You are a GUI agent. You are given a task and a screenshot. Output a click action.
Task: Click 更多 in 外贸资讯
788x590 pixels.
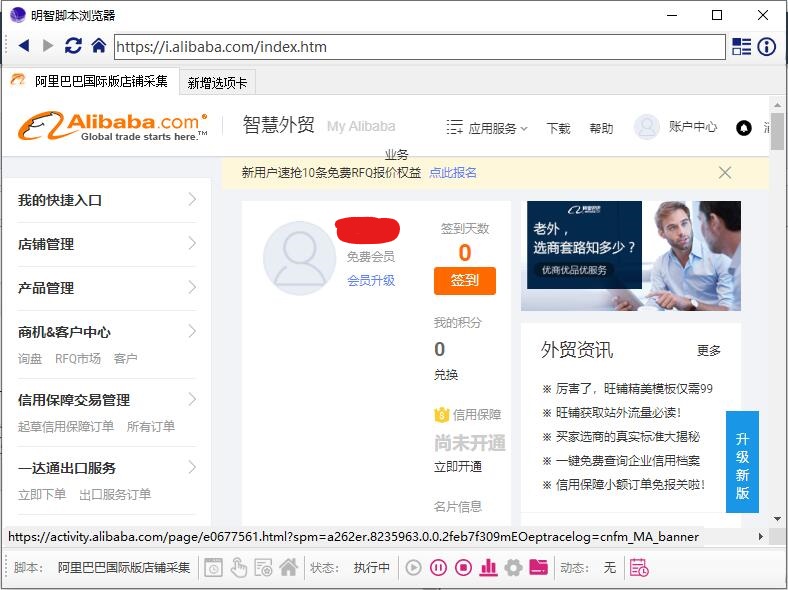[709, 351]
